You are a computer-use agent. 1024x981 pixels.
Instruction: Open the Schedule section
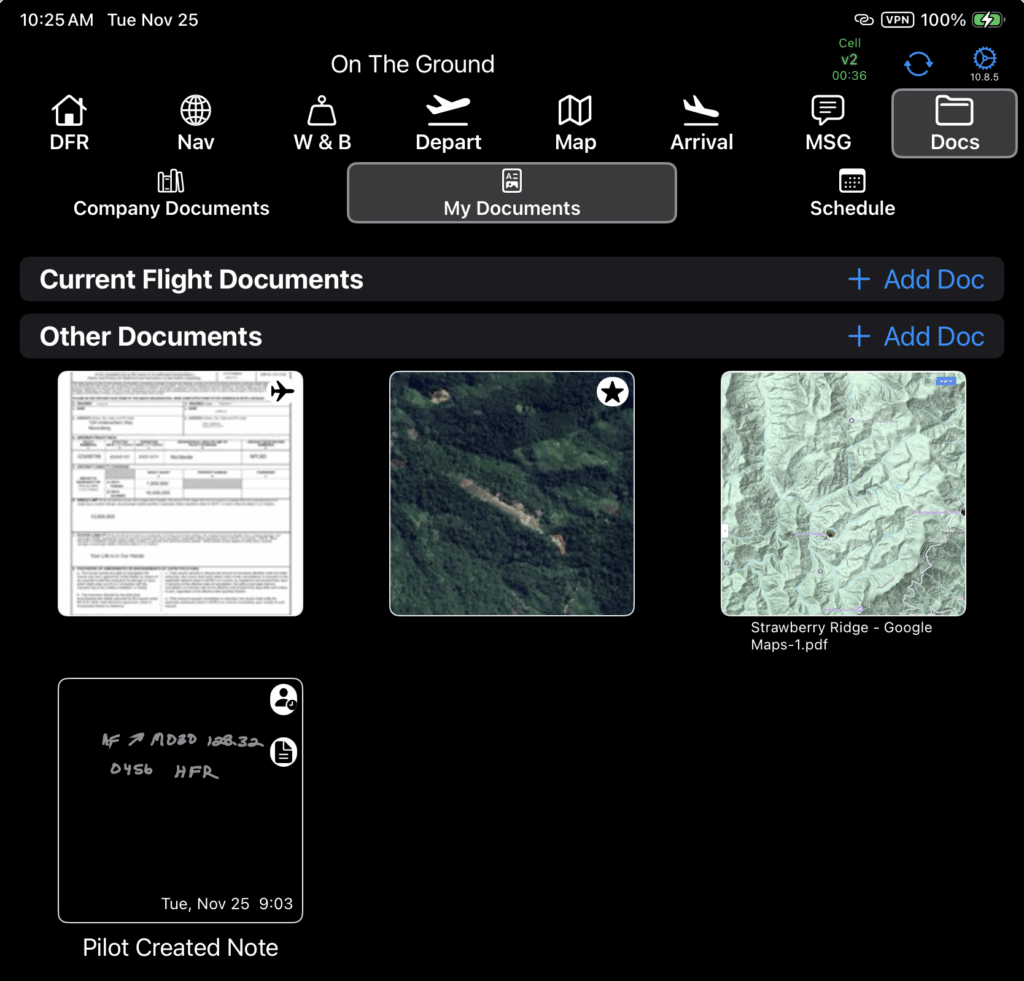852,194
